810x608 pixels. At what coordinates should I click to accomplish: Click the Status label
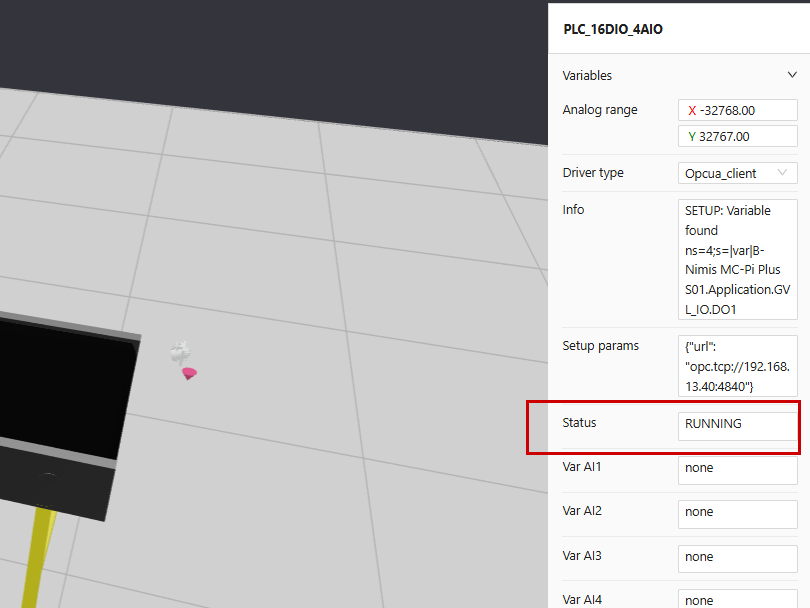(579, 423)
